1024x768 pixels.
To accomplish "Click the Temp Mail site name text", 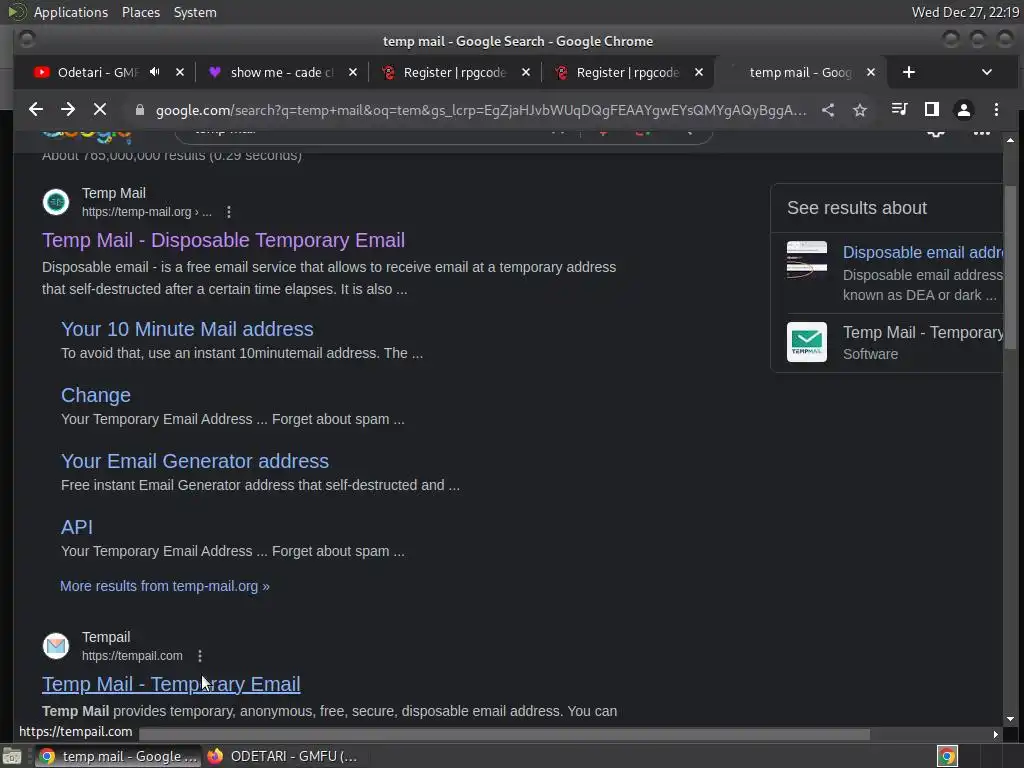I will tap(114, 193).
